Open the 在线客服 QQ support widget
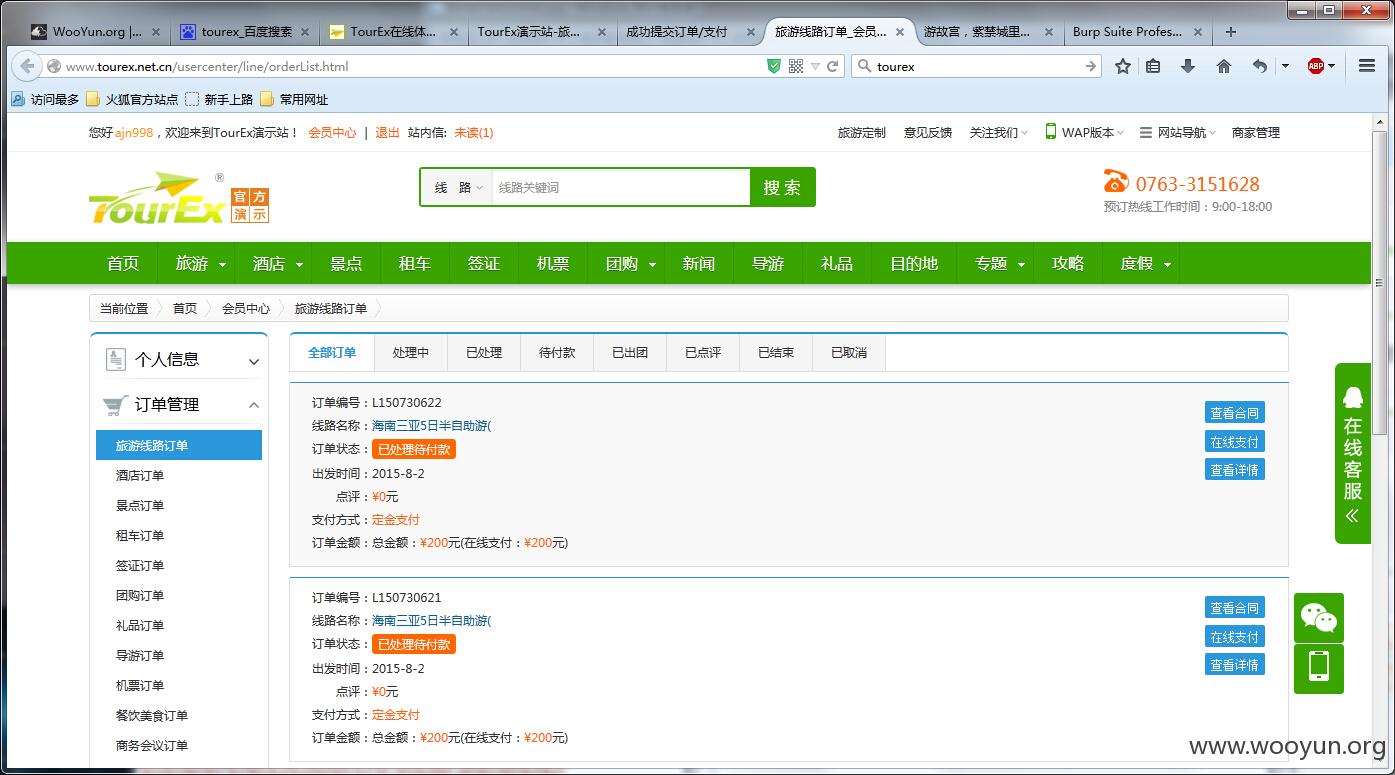 (1352, 453)
